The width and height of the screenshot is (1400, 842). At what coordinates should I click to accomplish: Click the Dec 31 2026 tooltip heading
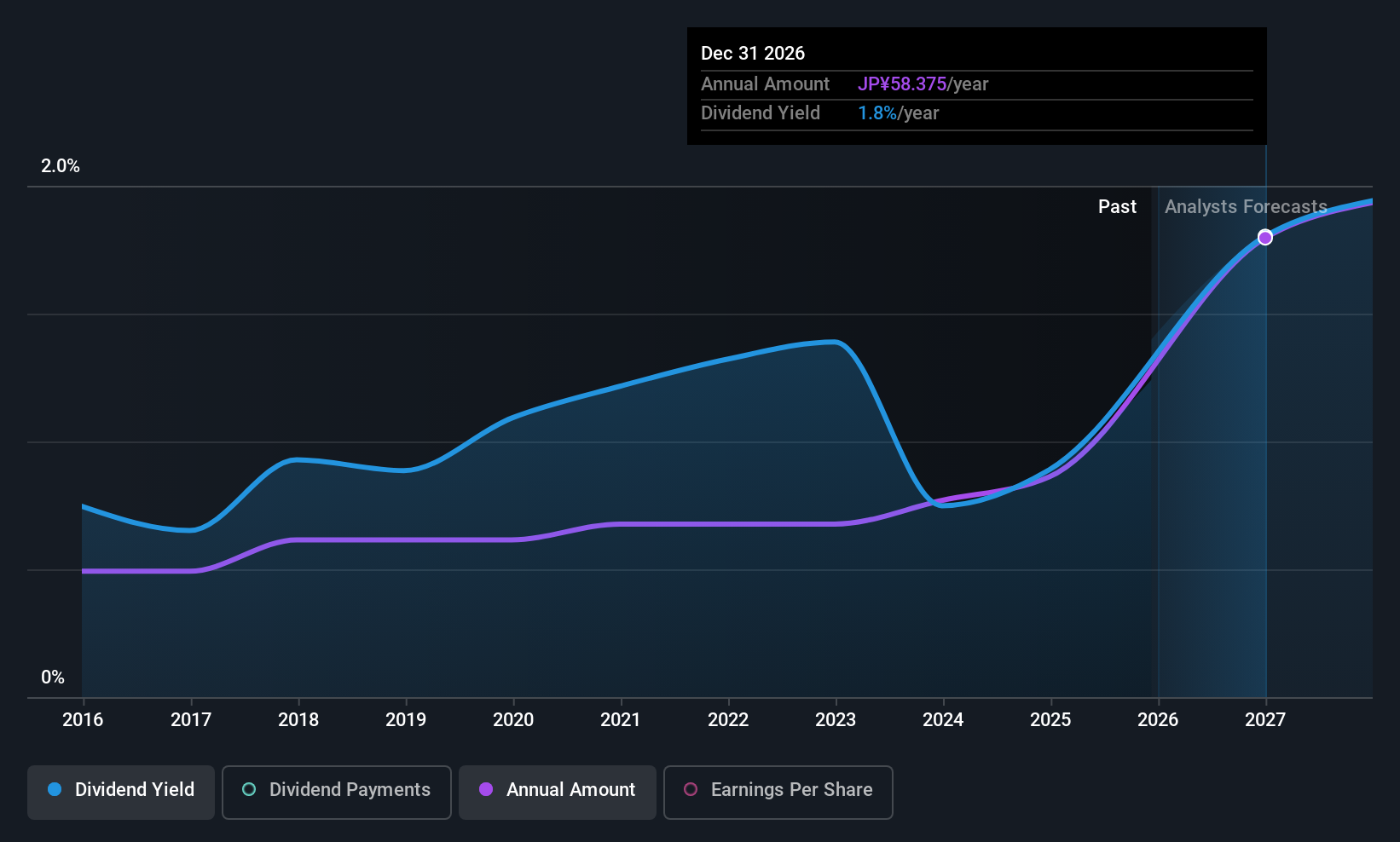point(753,54)
